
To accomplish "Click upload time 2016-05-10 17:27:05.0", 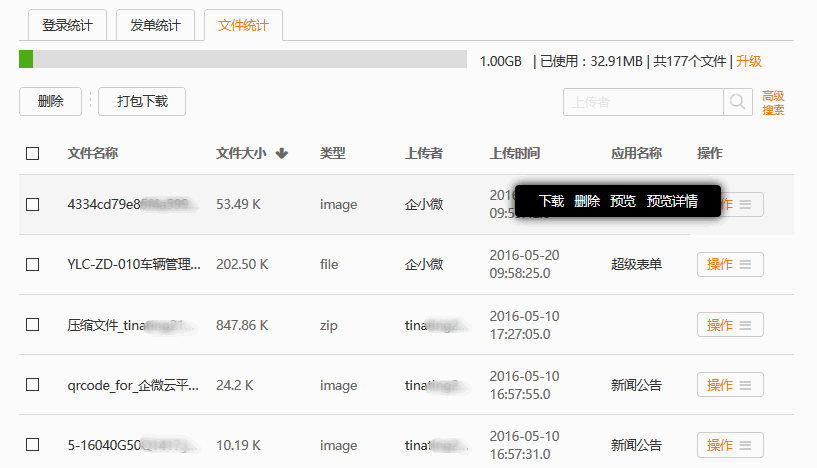I will pos(524,325).
